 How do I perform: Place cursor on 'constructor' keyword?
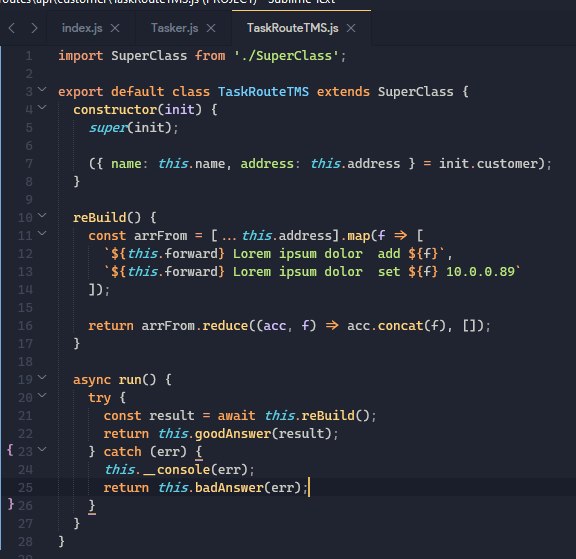115,110
